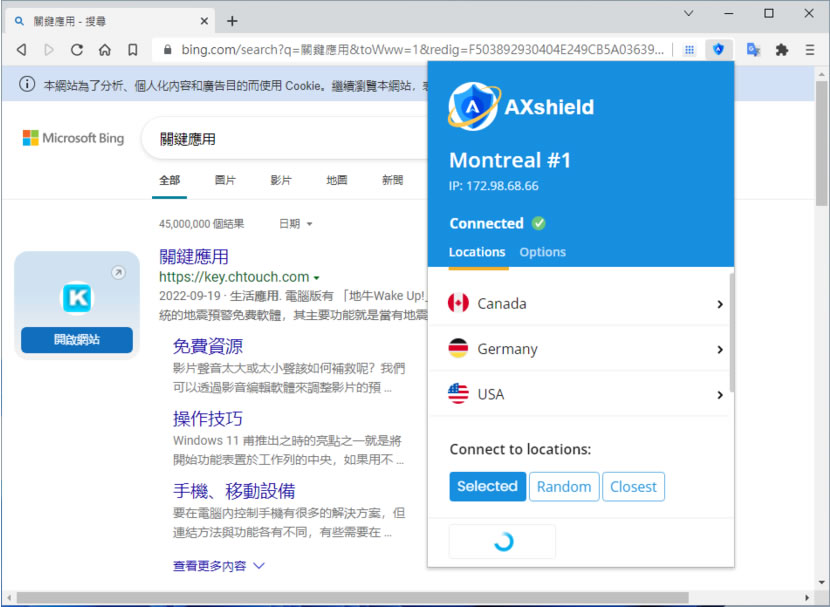
Task: Click the loading spinner button in AXshield
Action: 502,541
